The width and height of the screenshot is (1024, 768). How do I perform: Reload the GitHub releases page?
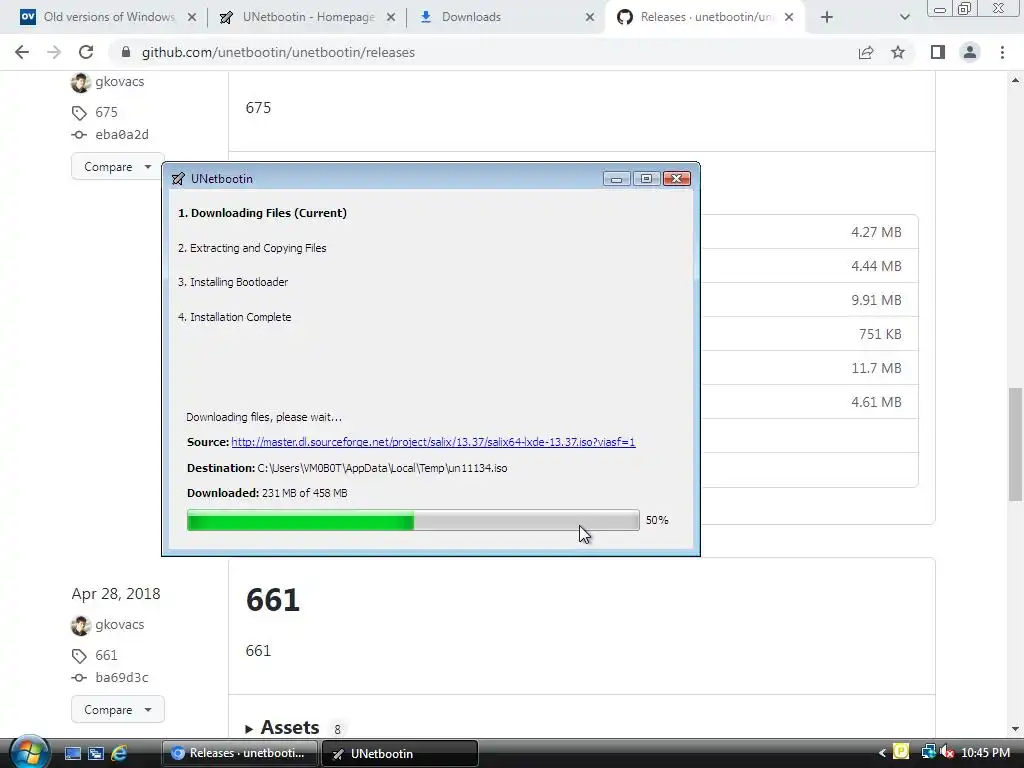[x=86, y=52]
